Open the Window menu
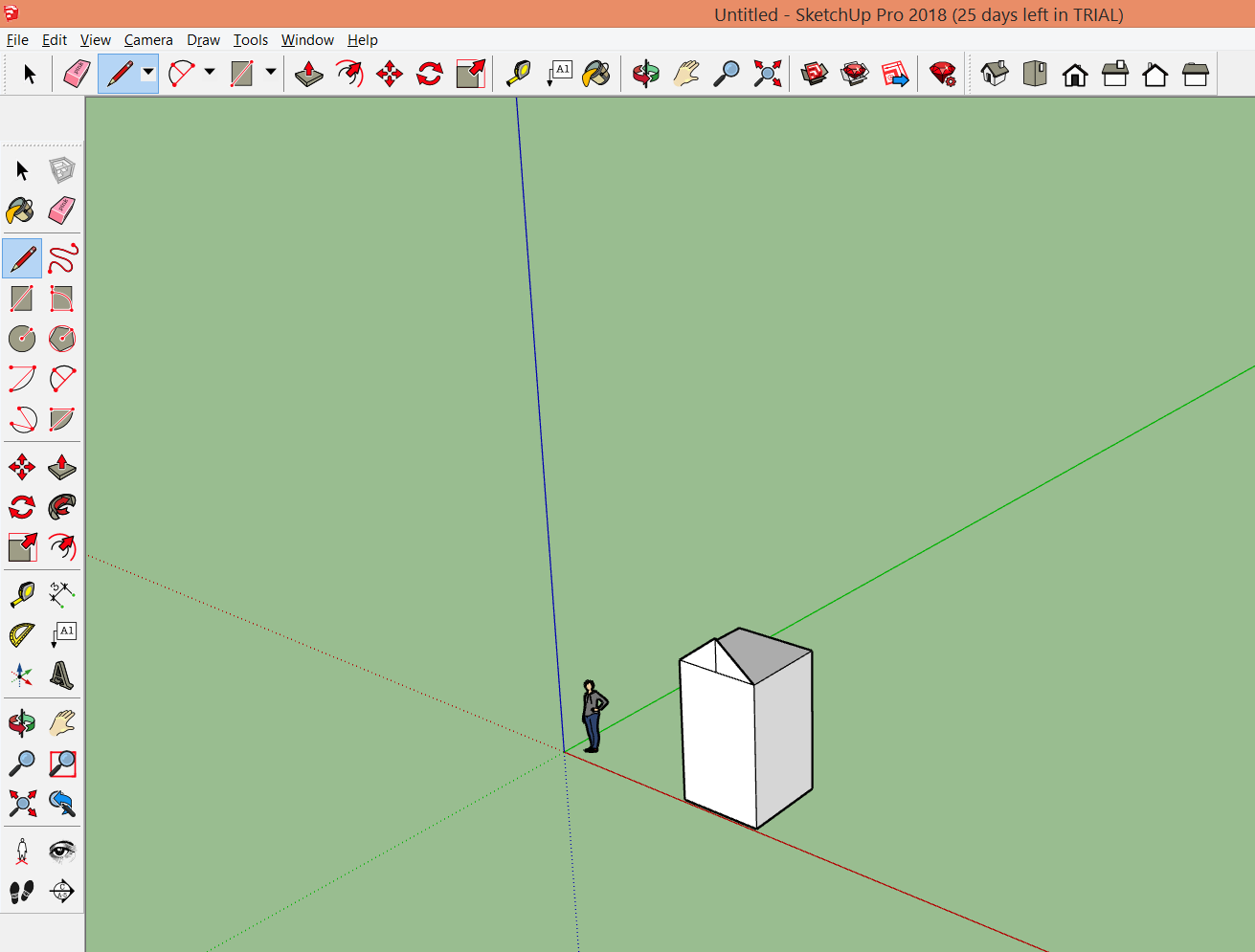This screenshot has height=952, width=1255. point(307,39)
